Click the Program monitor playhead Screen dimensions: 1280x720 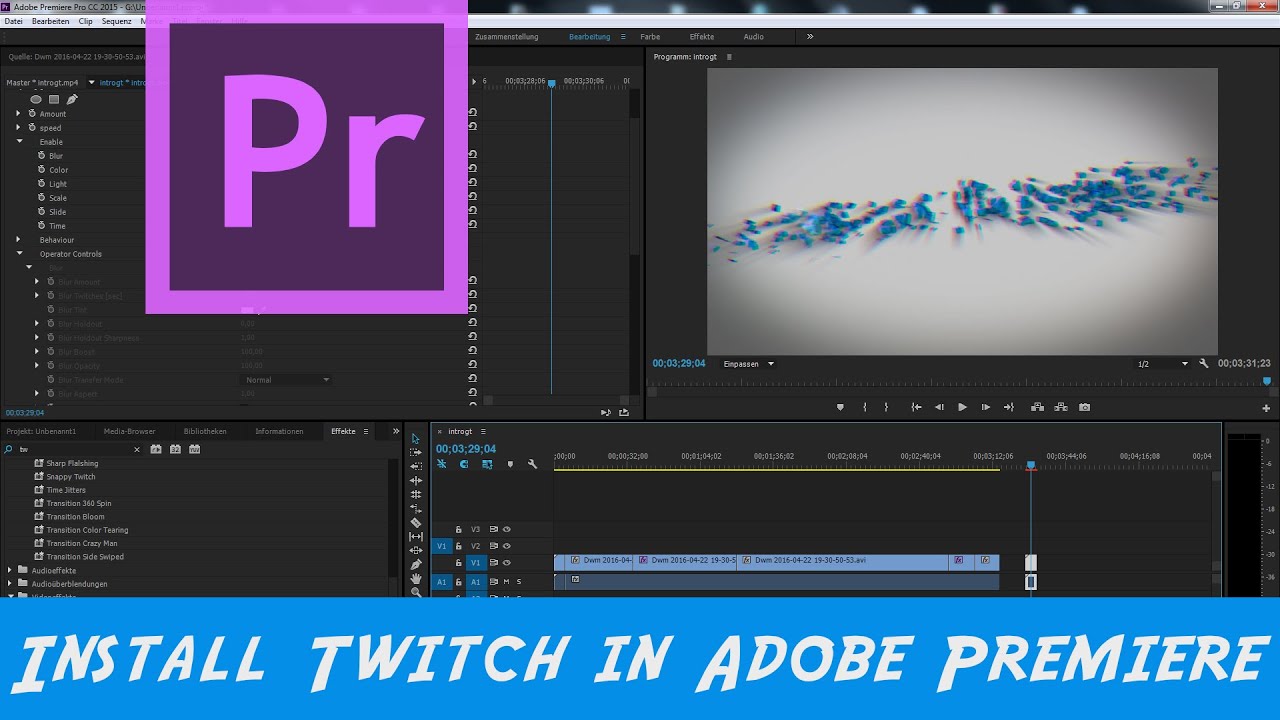coord(1267,381)
